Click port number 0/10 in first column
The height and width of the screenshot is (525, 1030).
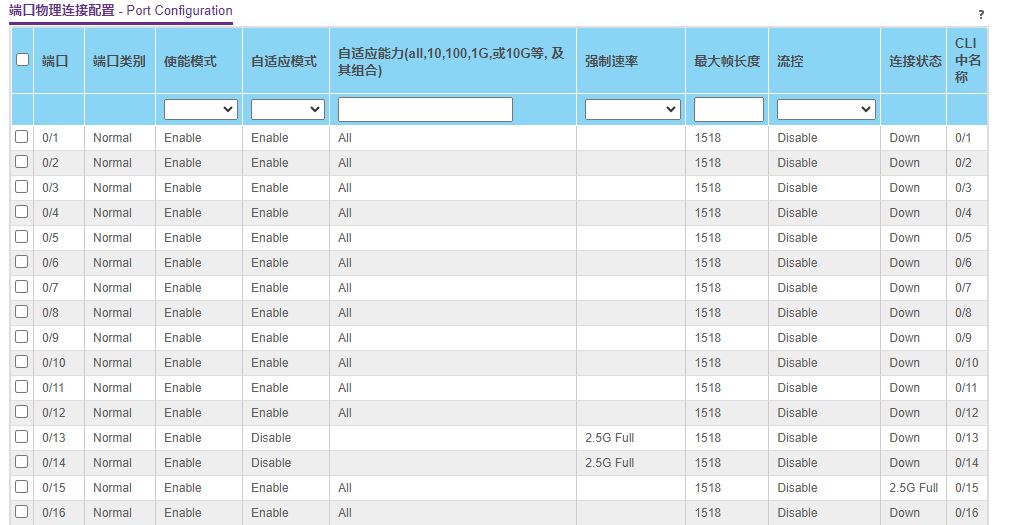54,363
